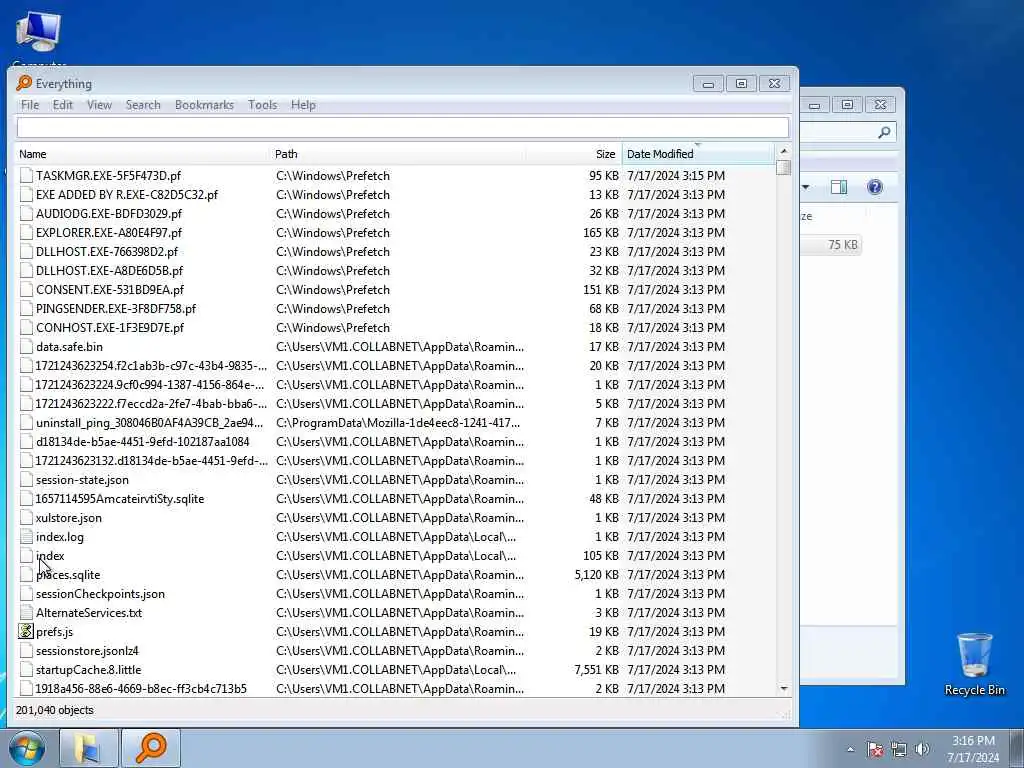Click the 7/17/2024 3:15 PM date cell
The image size is (1024, 768).
pos(676,176)
